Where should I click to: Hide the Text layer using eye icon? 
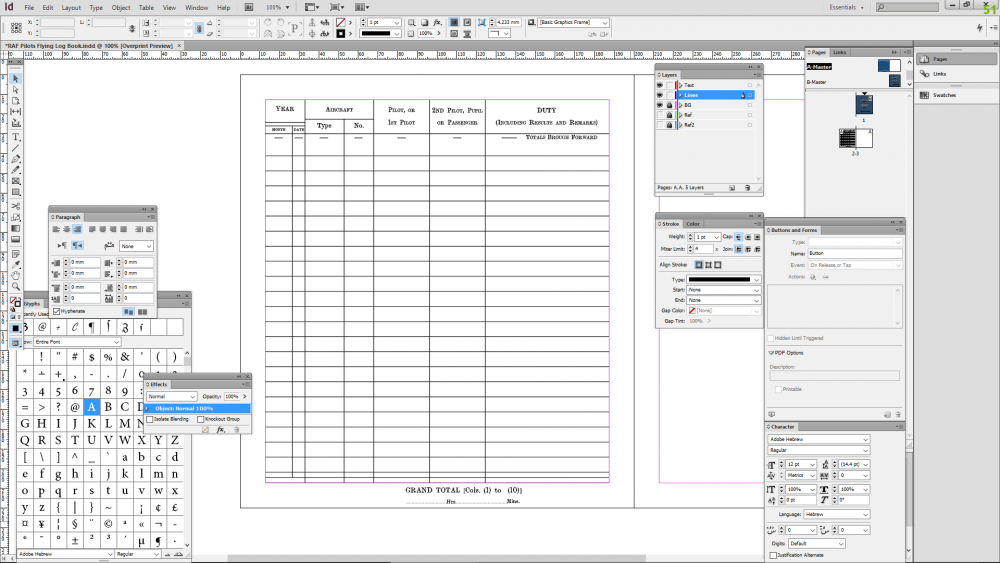point(660,85)
